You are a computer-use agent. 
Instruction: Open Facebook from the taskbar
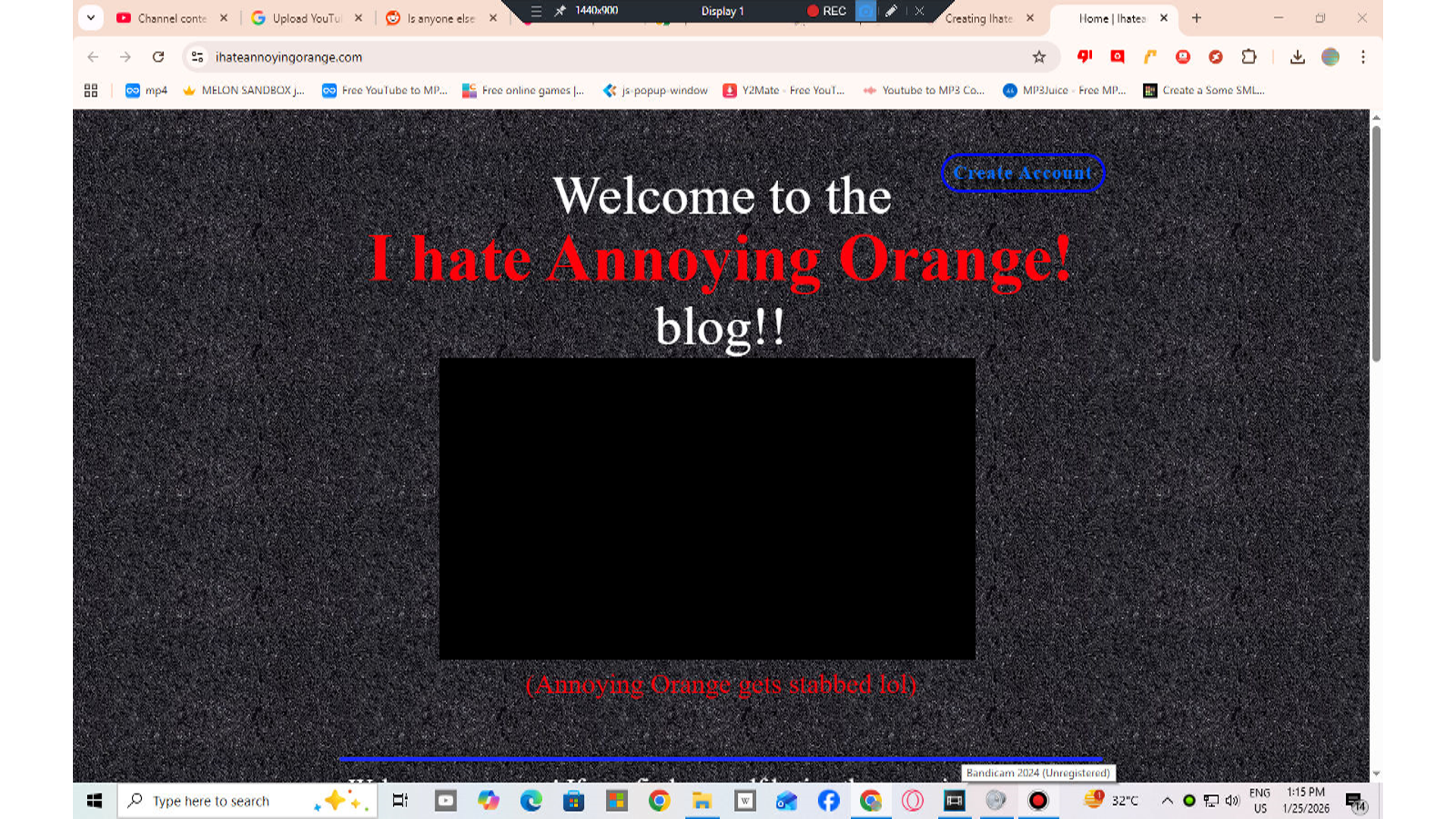click(x=829, y=801)
